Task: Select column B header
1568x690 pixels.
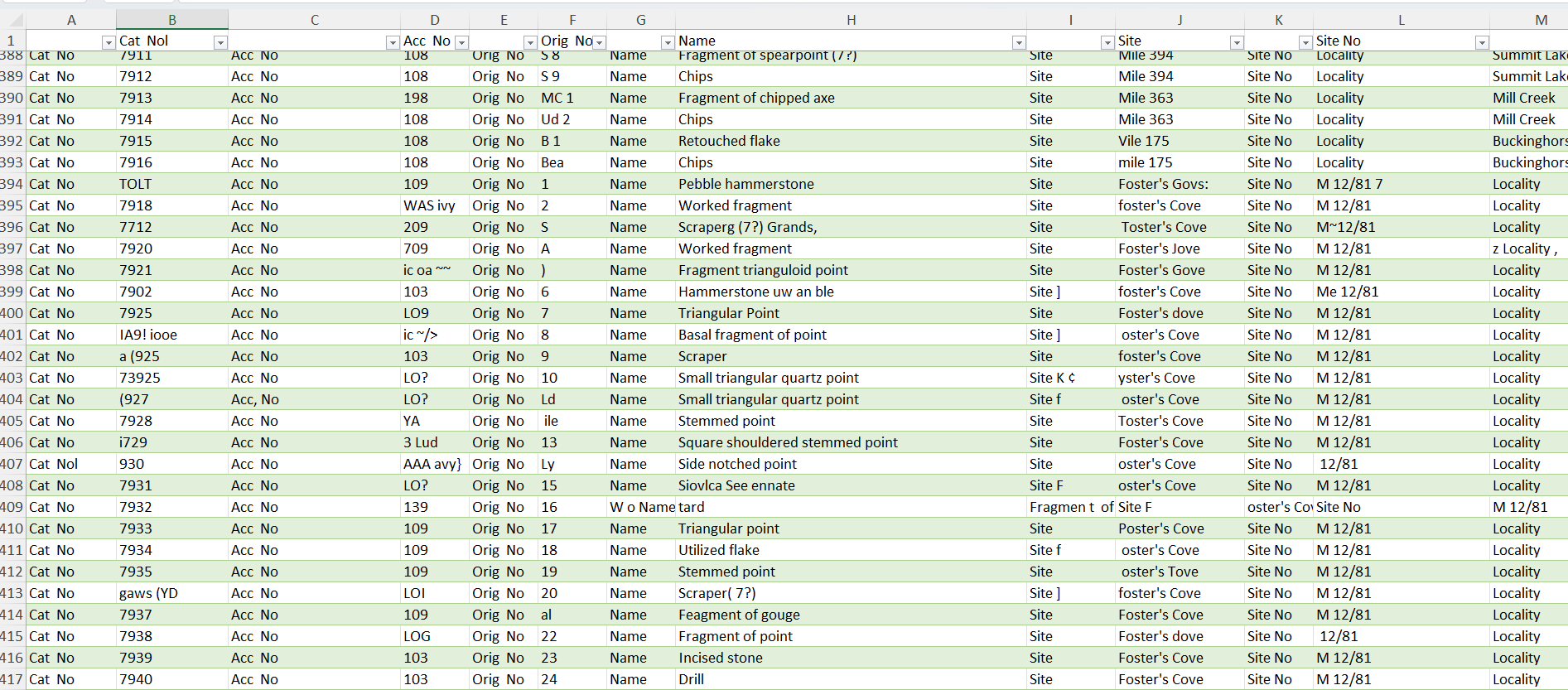Action: 172,20
